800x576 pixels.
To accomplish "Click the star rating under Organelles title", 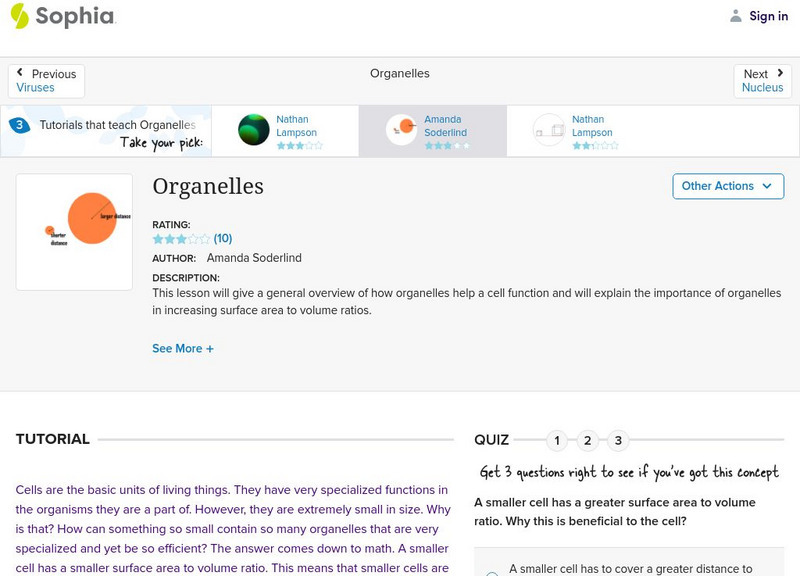I will coord(181,239).
